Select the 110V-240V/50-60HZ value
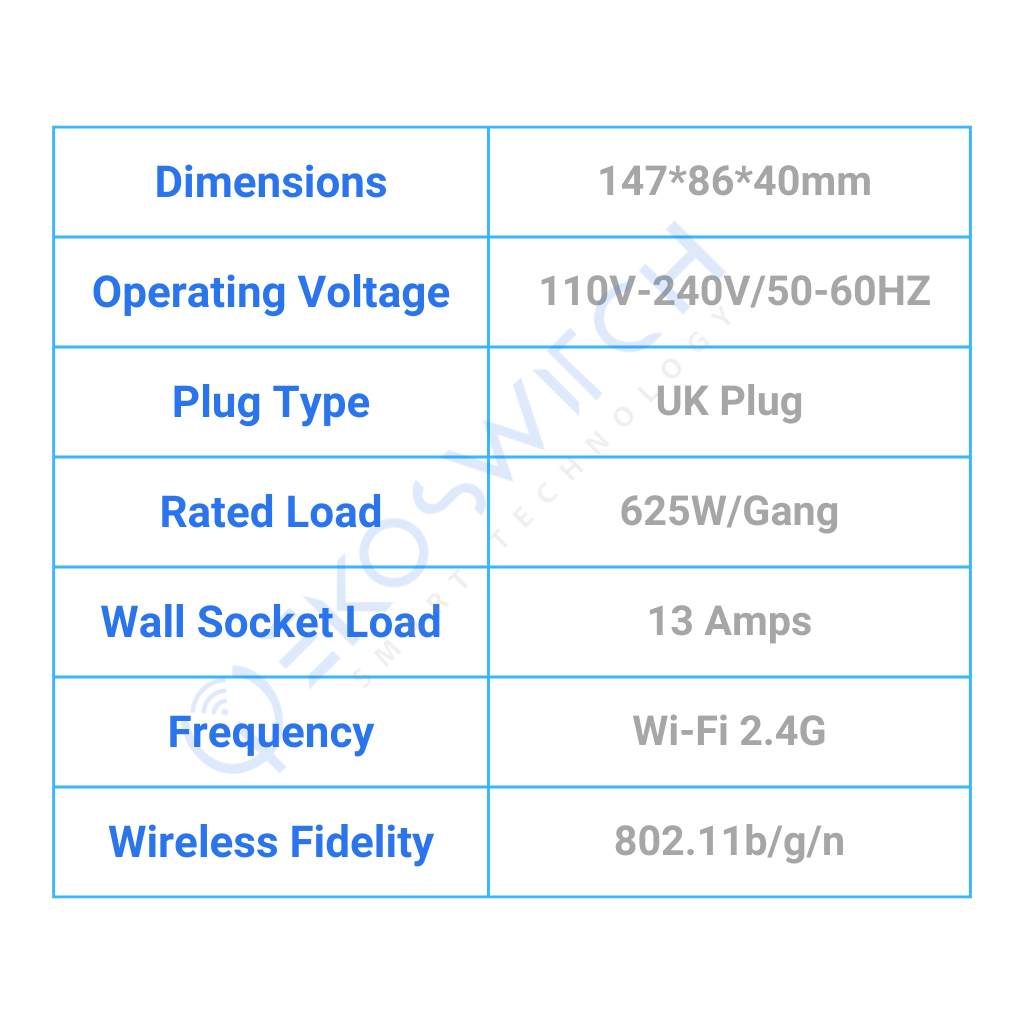Viewport: 1024px width, 1024px height. click(x=735, y=291)
